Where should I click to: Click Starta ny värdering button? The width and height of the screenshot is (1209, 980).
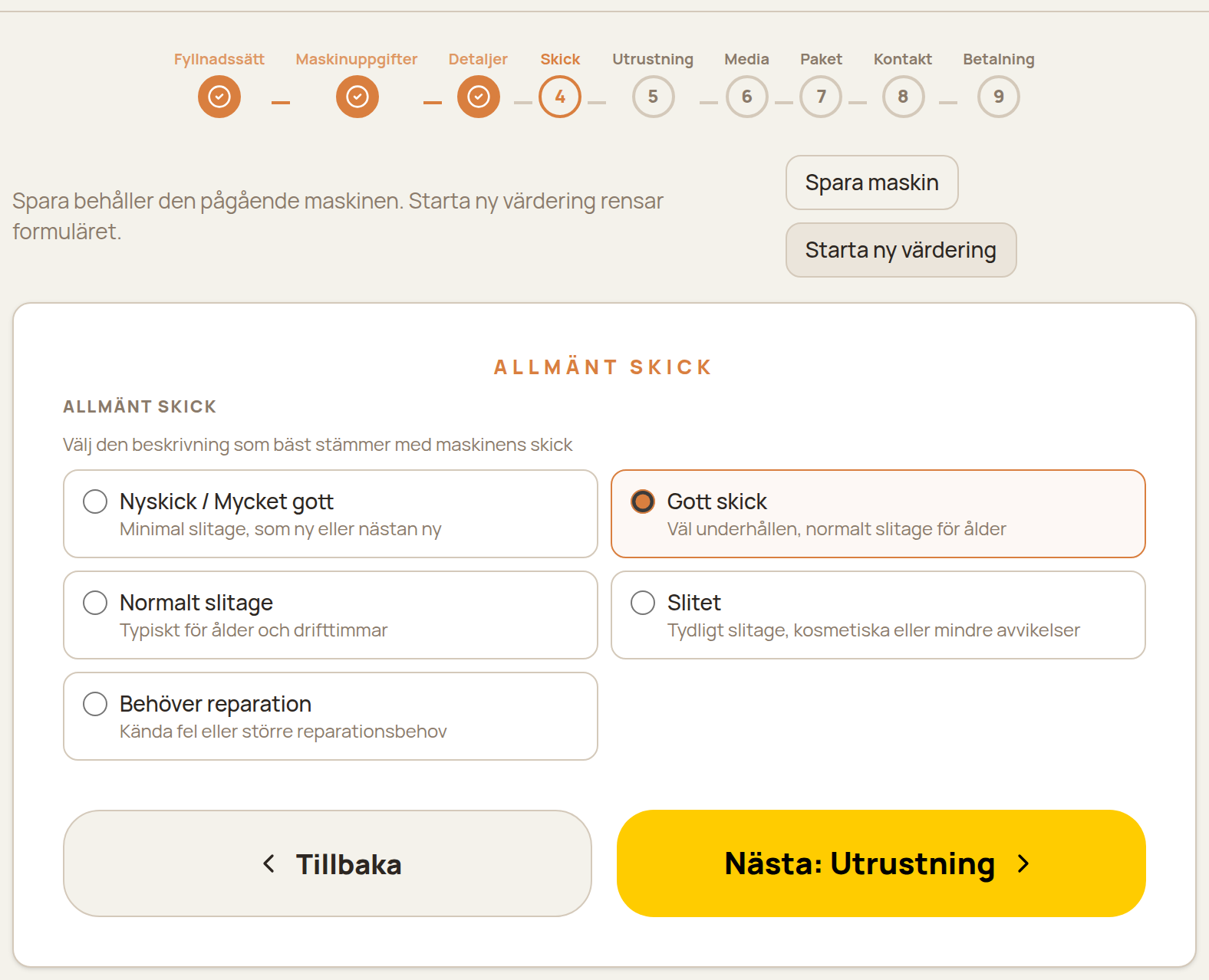point(901,250)
